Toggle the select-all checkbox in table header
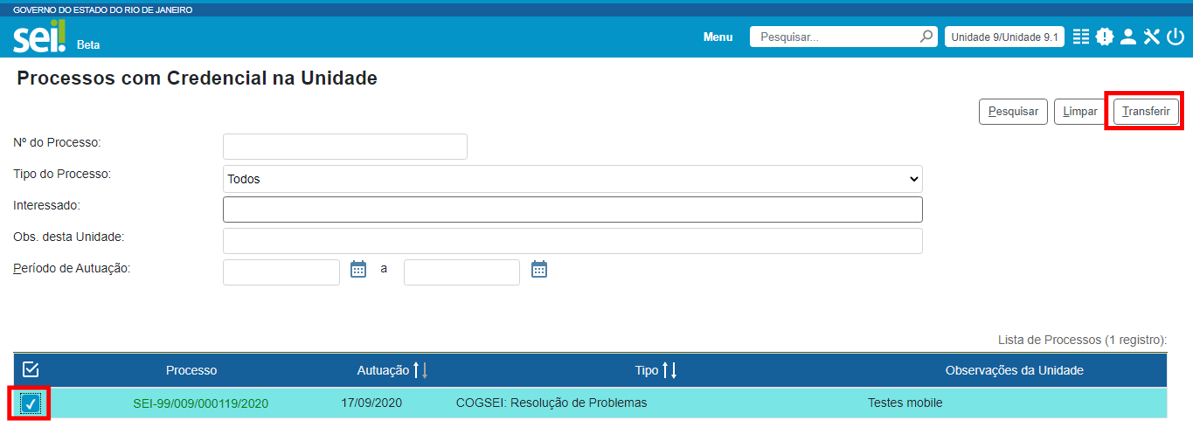 (x=30, y=370)
